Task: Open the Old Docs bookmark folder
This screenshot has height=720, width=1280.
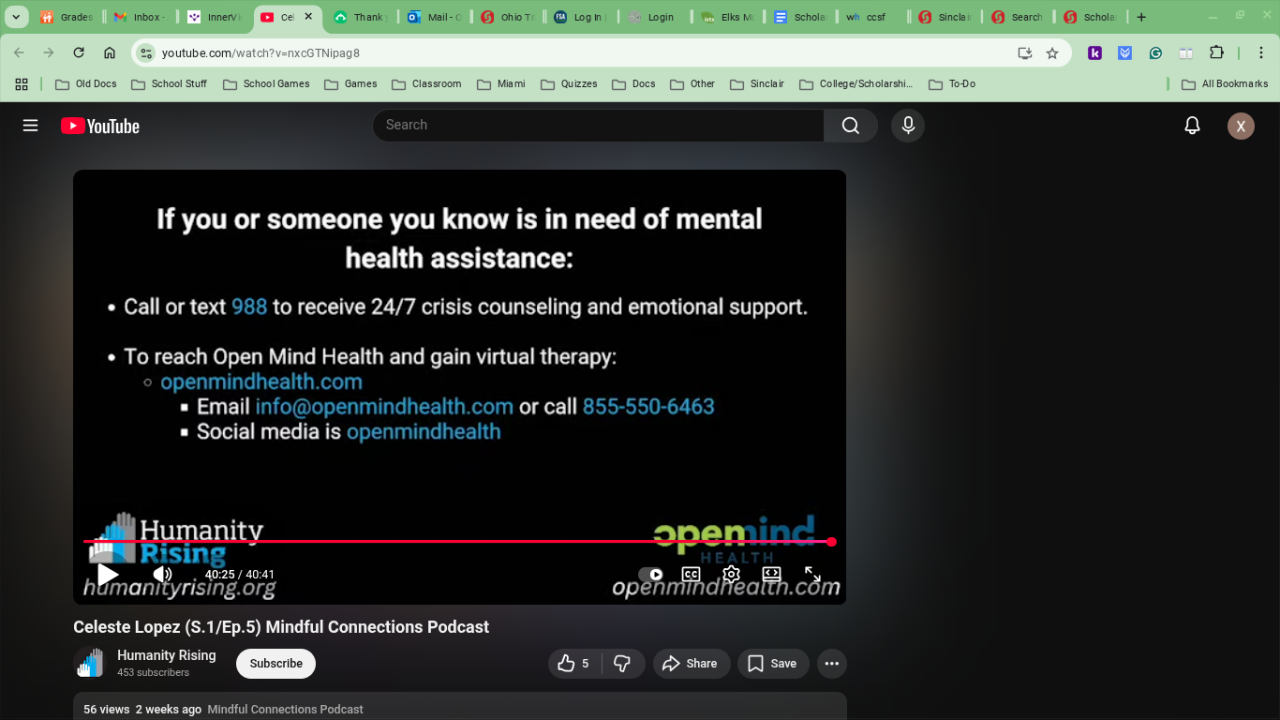Action: [86, 84]
